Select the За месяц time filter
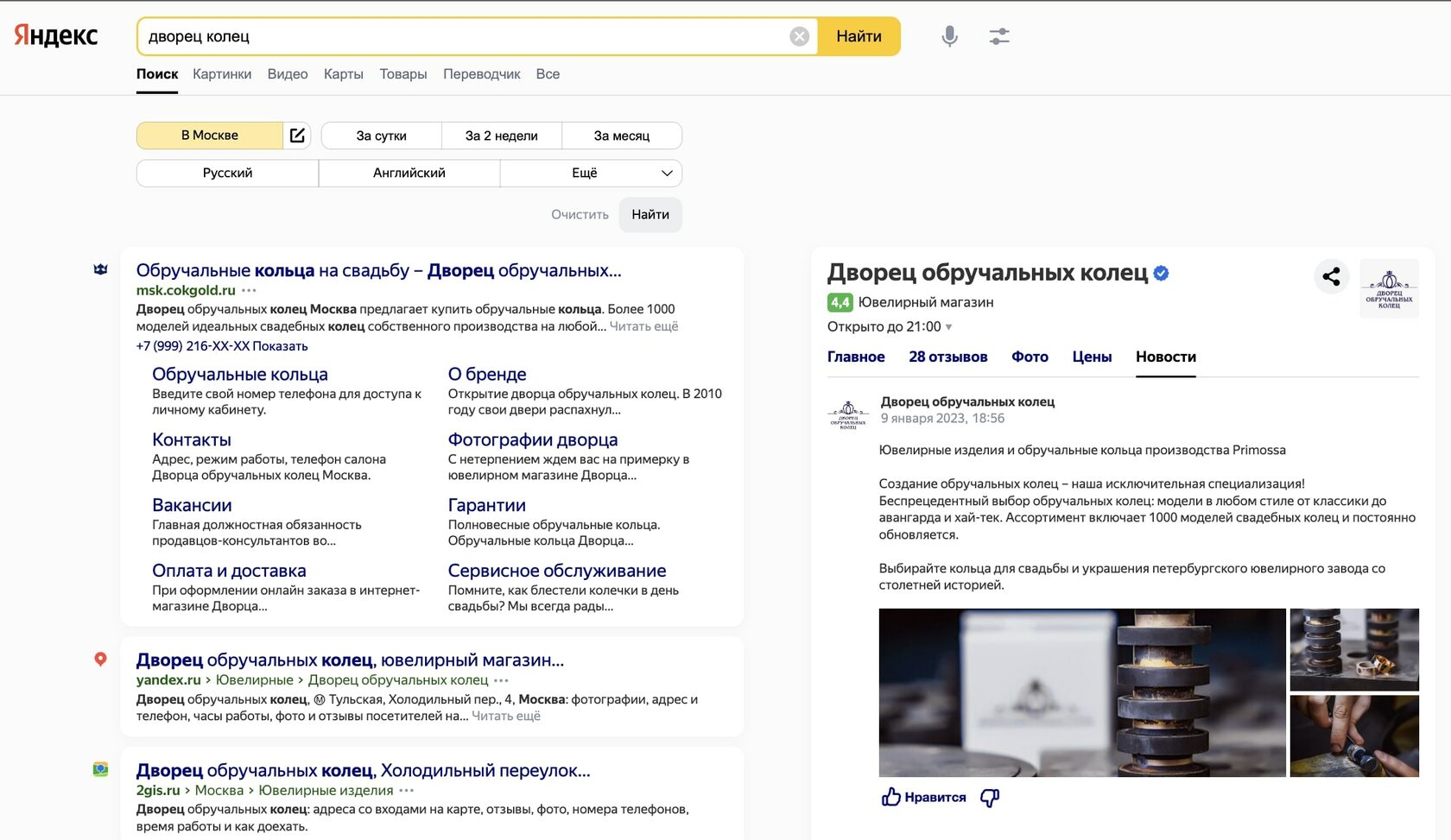 (x=622, y=136)
